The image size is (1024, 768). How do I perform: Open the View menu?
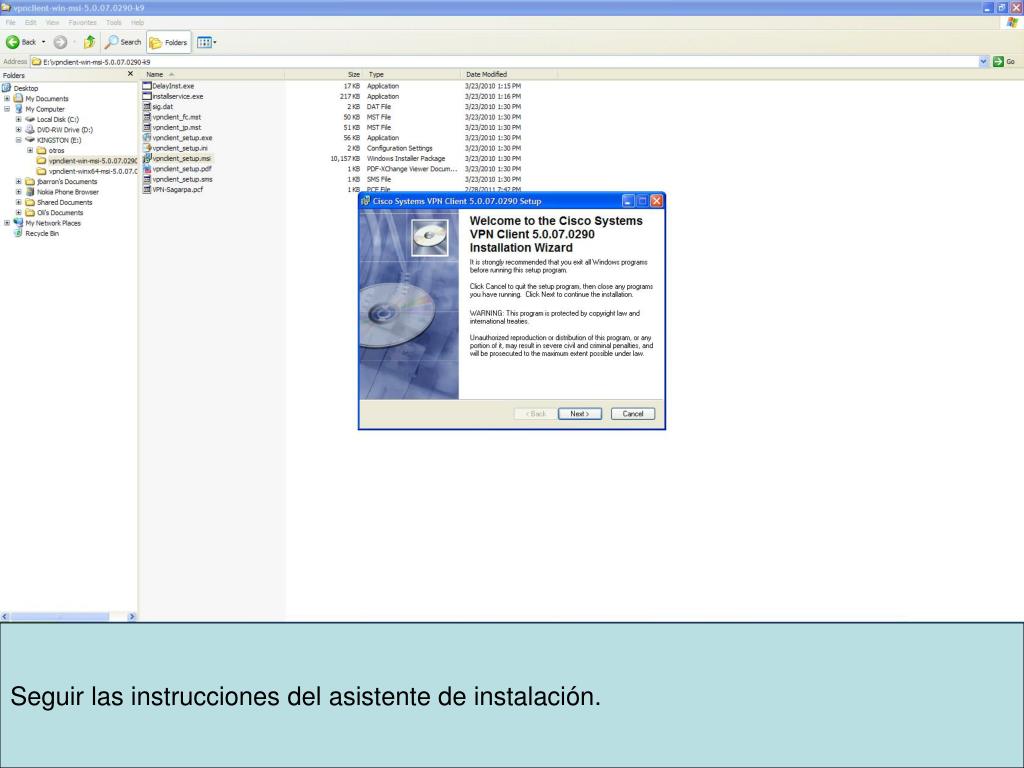pyautogui.click(x=52, y=22)
